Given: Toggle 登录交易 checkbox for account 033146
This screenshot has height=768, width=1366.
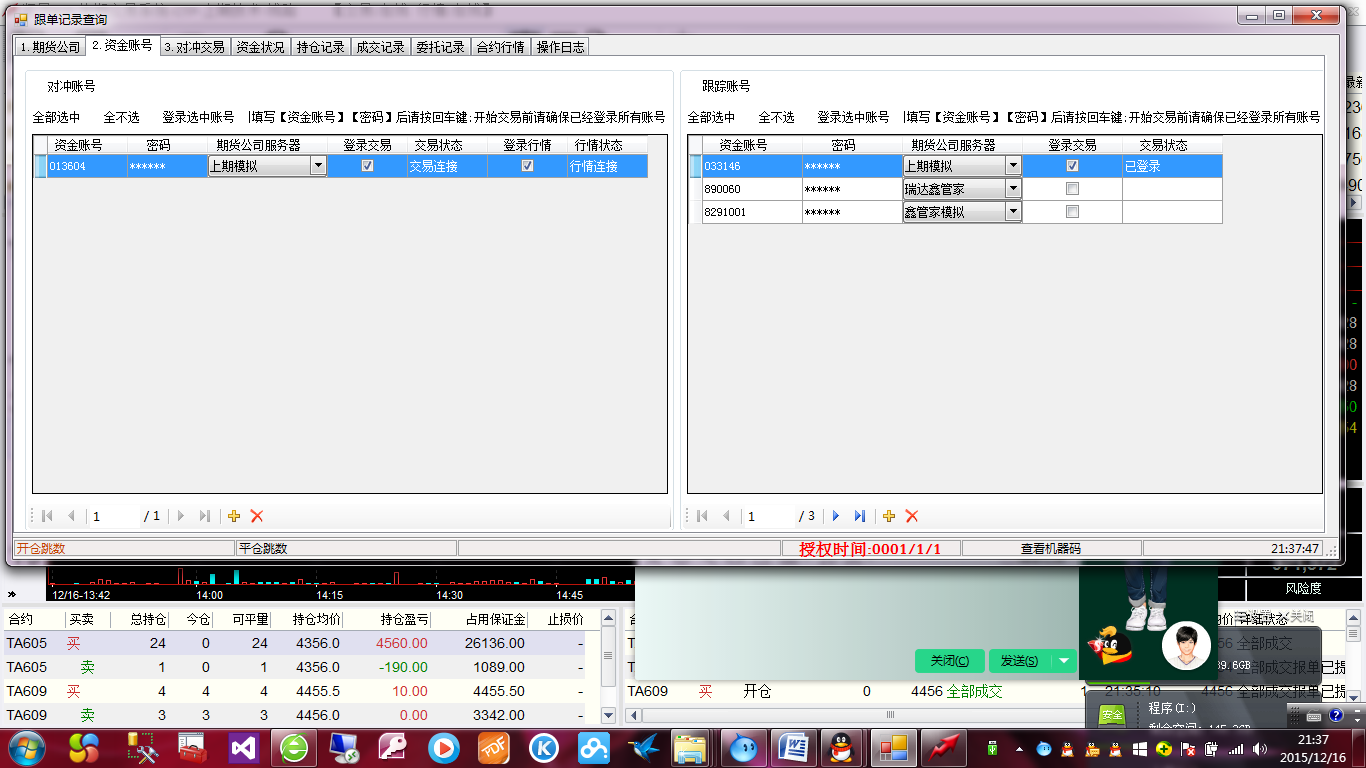Looking at the screenshot, I should (x=1072, y=166).
